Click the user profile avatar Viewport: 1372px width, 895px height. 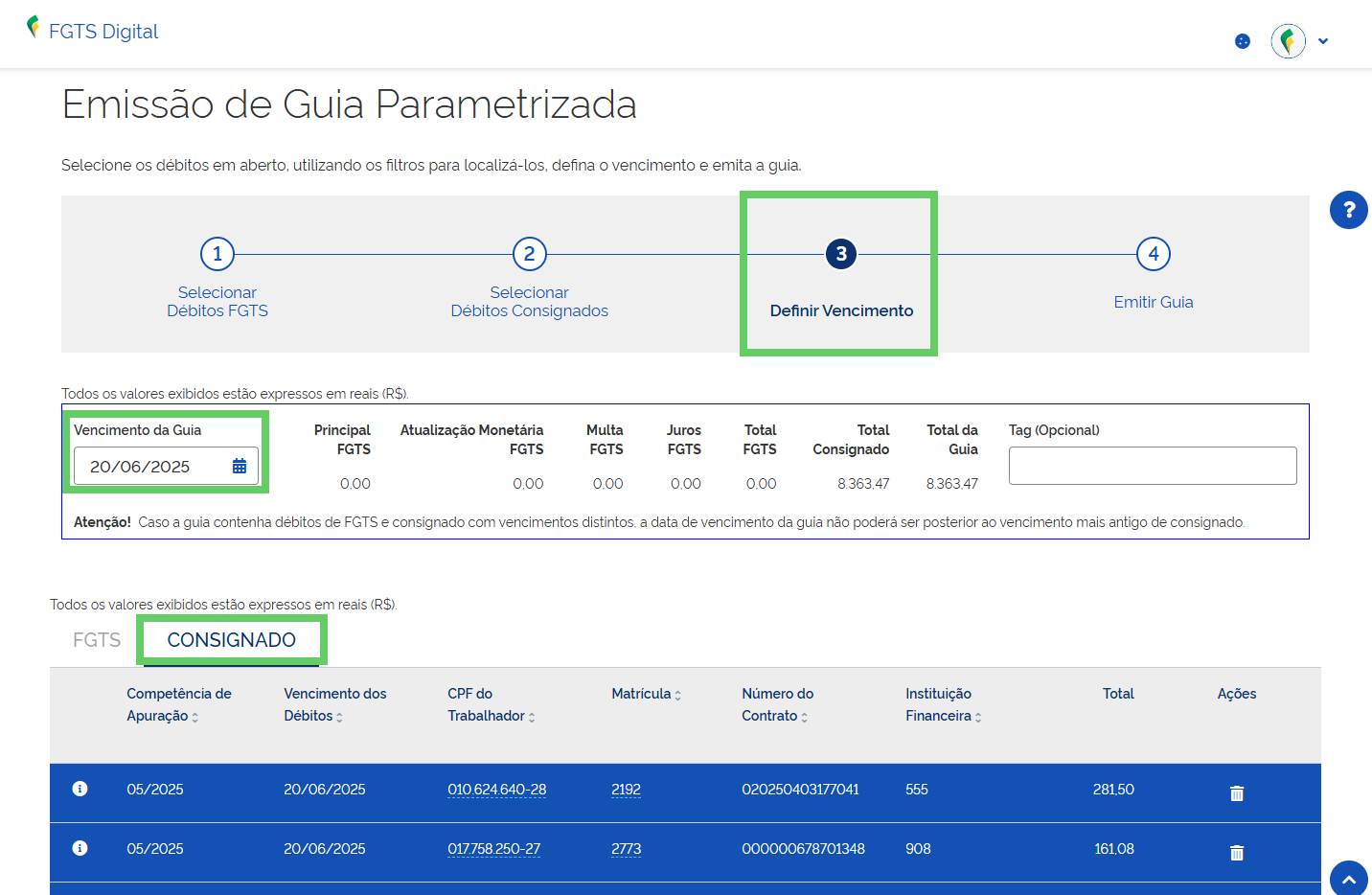tap(1289, 41)
